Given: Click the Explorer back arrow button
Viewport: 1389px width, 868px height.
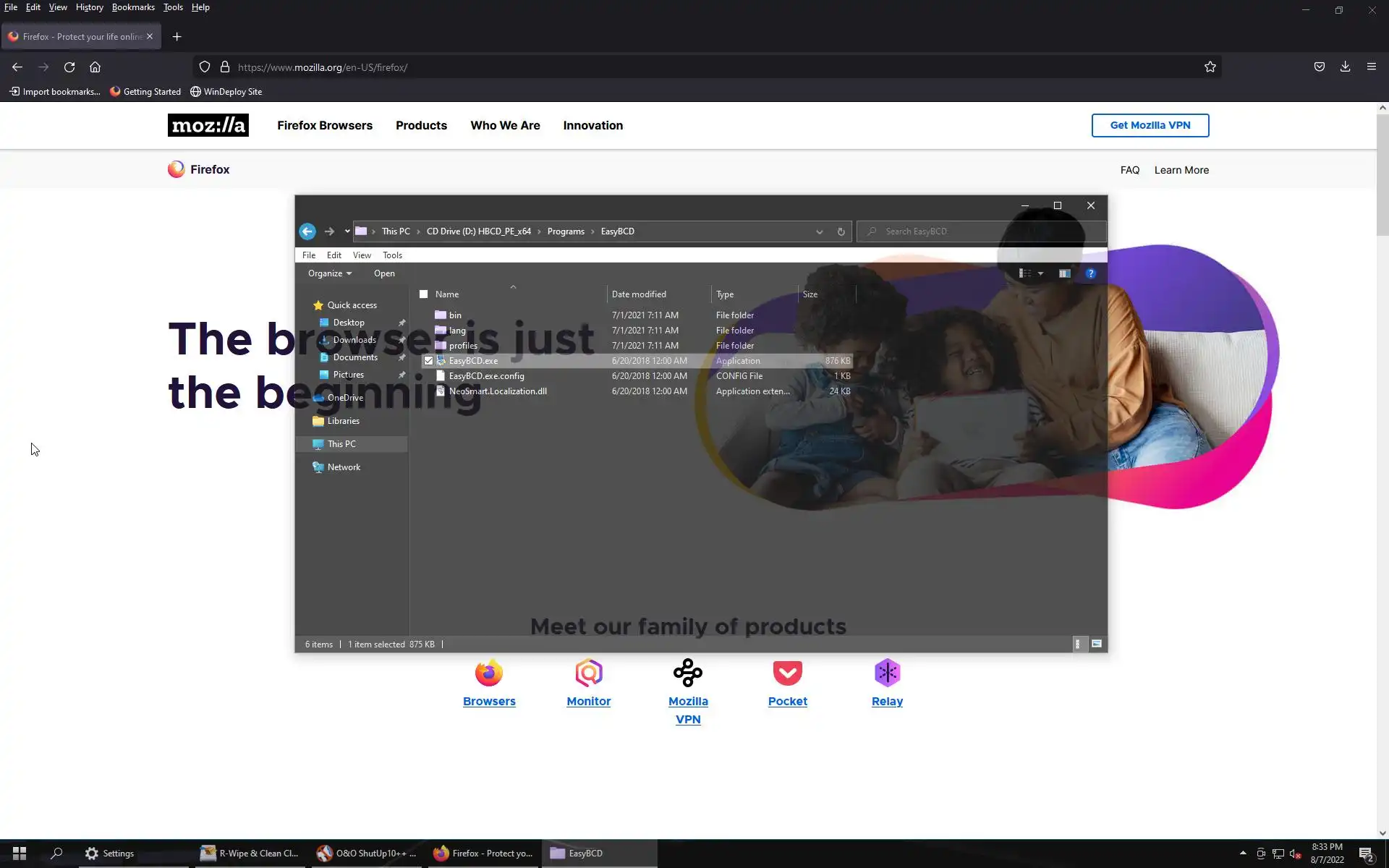Looking at the screenshot, I should coord(307,231).
